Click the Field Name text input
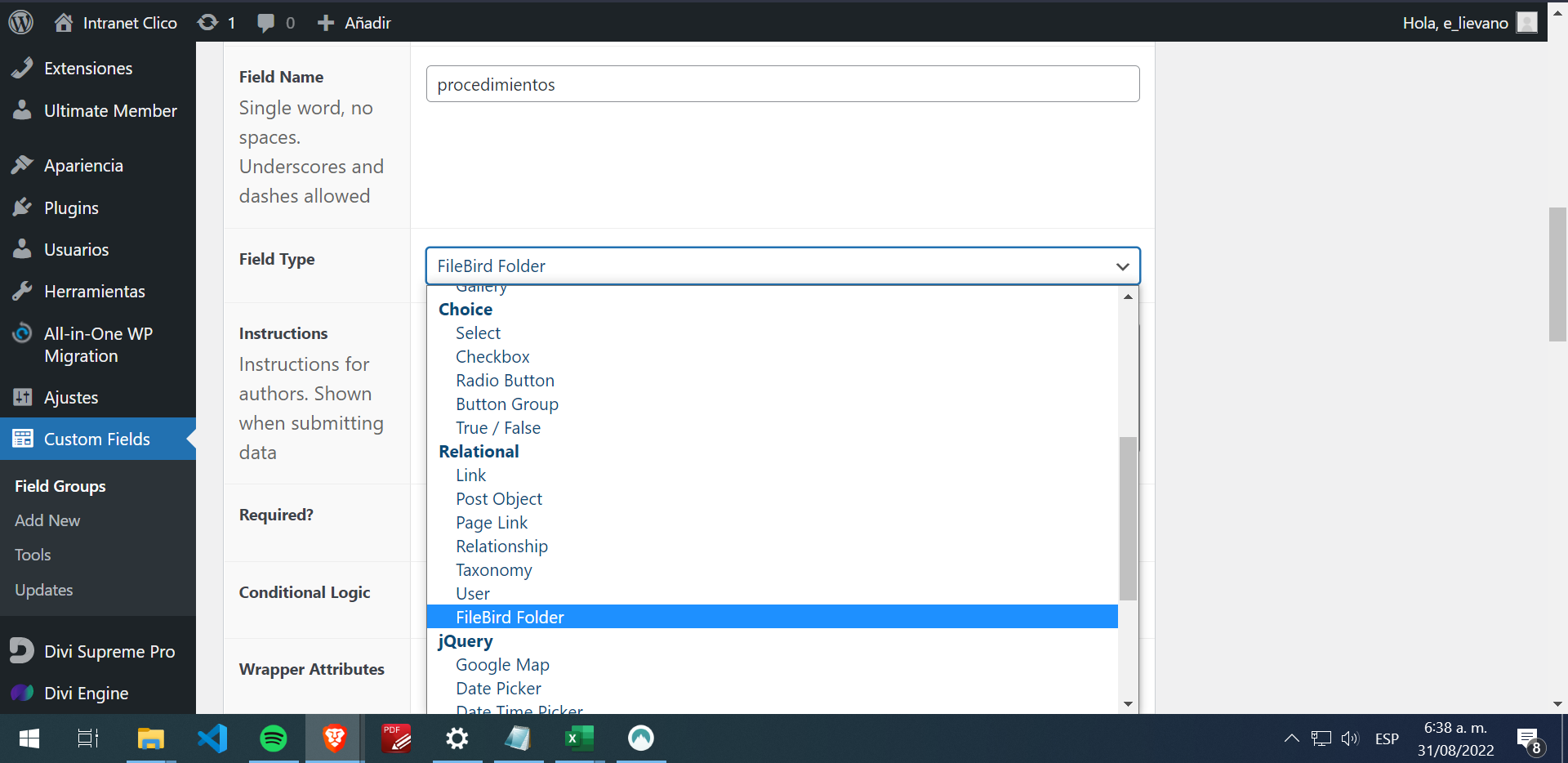 pos(782,84)
